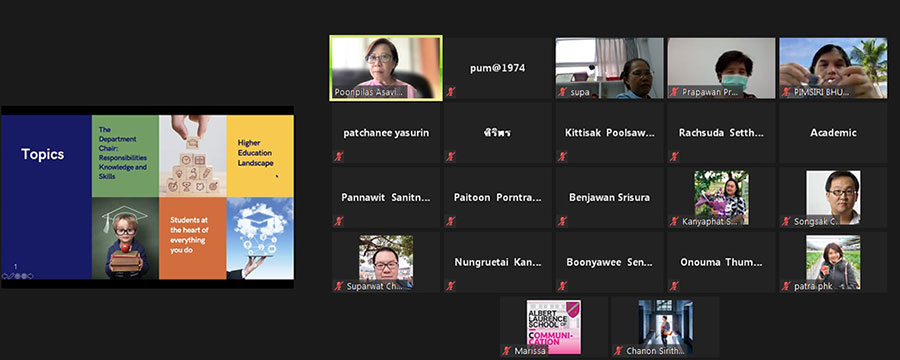The height and width of the screenshot is (360, 900).
Task: Select PIMSIRI BHU participant video tile
Action: [x=833, y=68]
